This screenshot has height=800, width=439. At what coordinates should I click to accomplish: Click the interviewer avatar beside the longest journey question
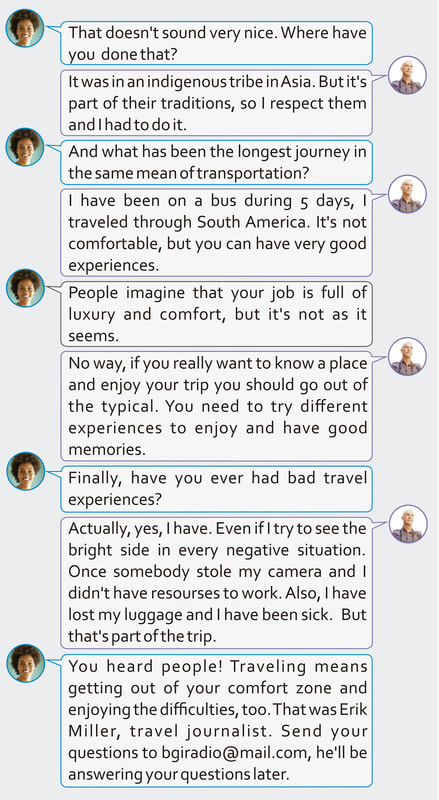25,147
